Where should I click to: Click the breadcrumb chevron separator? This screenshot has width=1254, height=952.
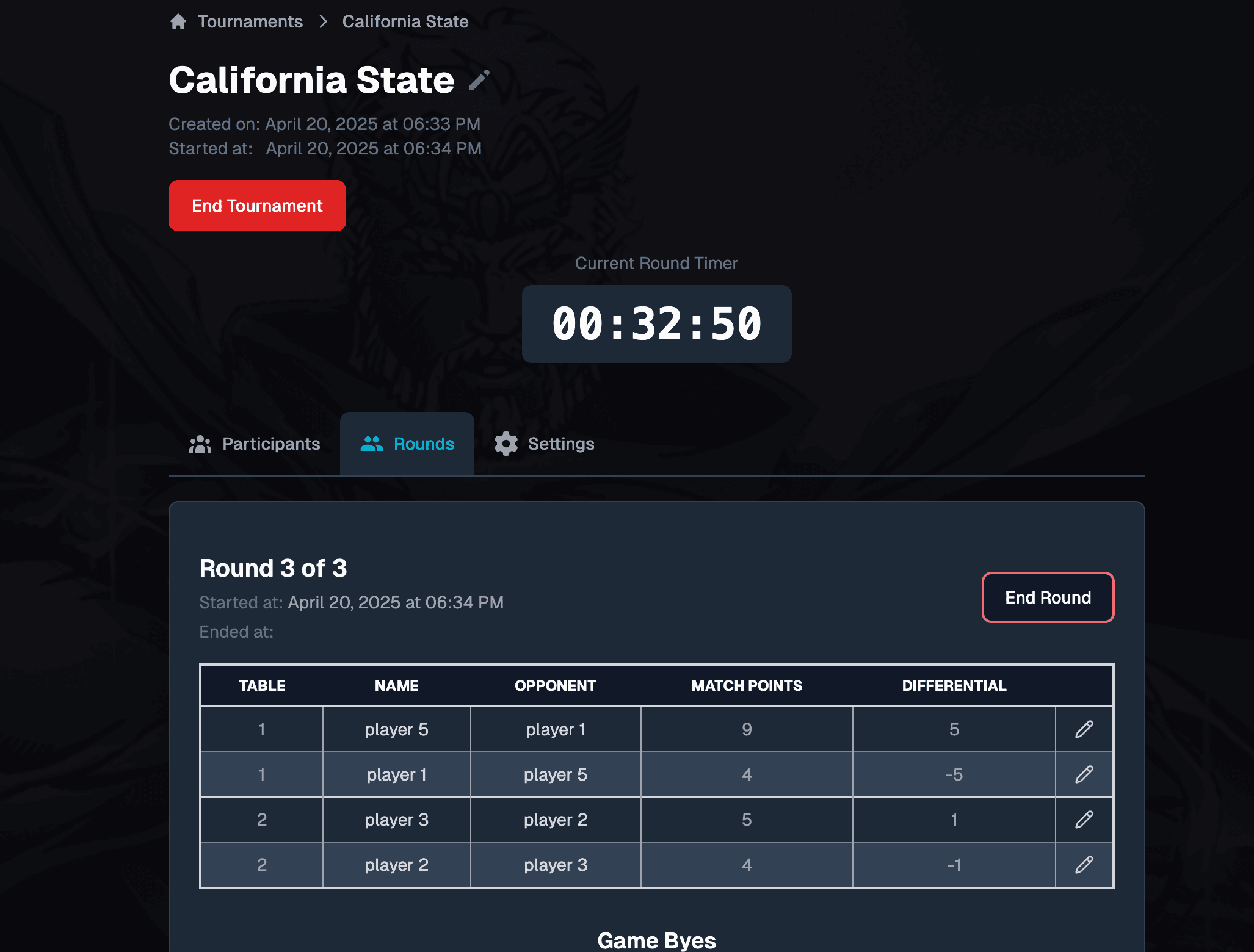pos(323,22)
